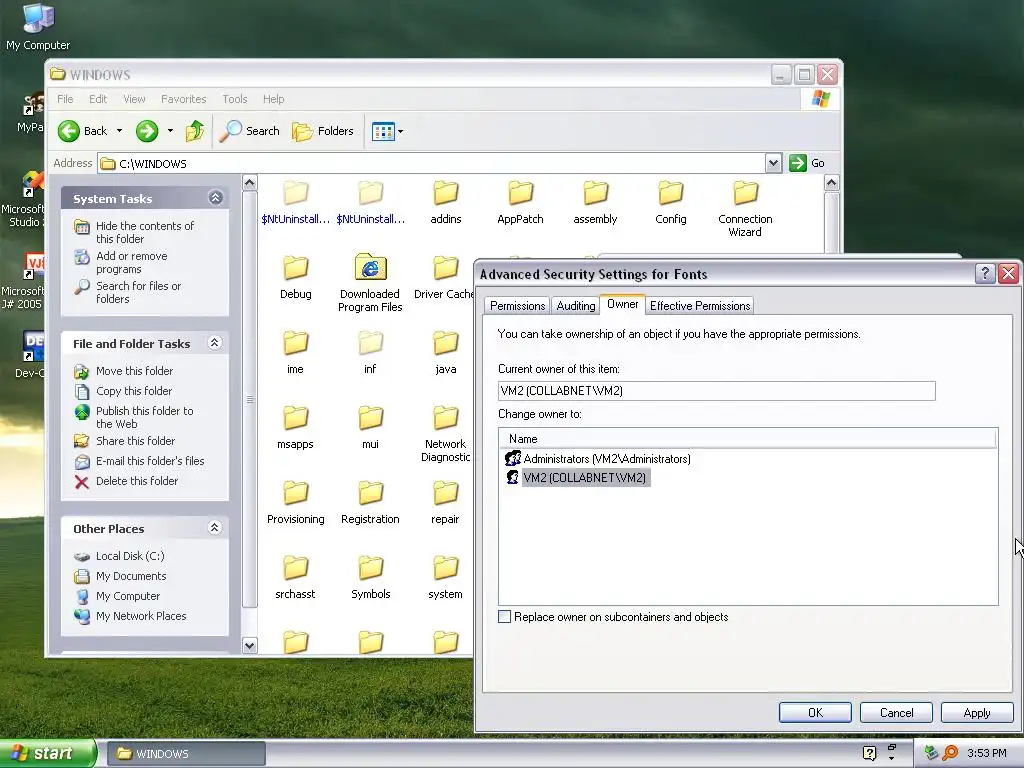Click the Name column header
1024x768 pixels.
[748, 439]
